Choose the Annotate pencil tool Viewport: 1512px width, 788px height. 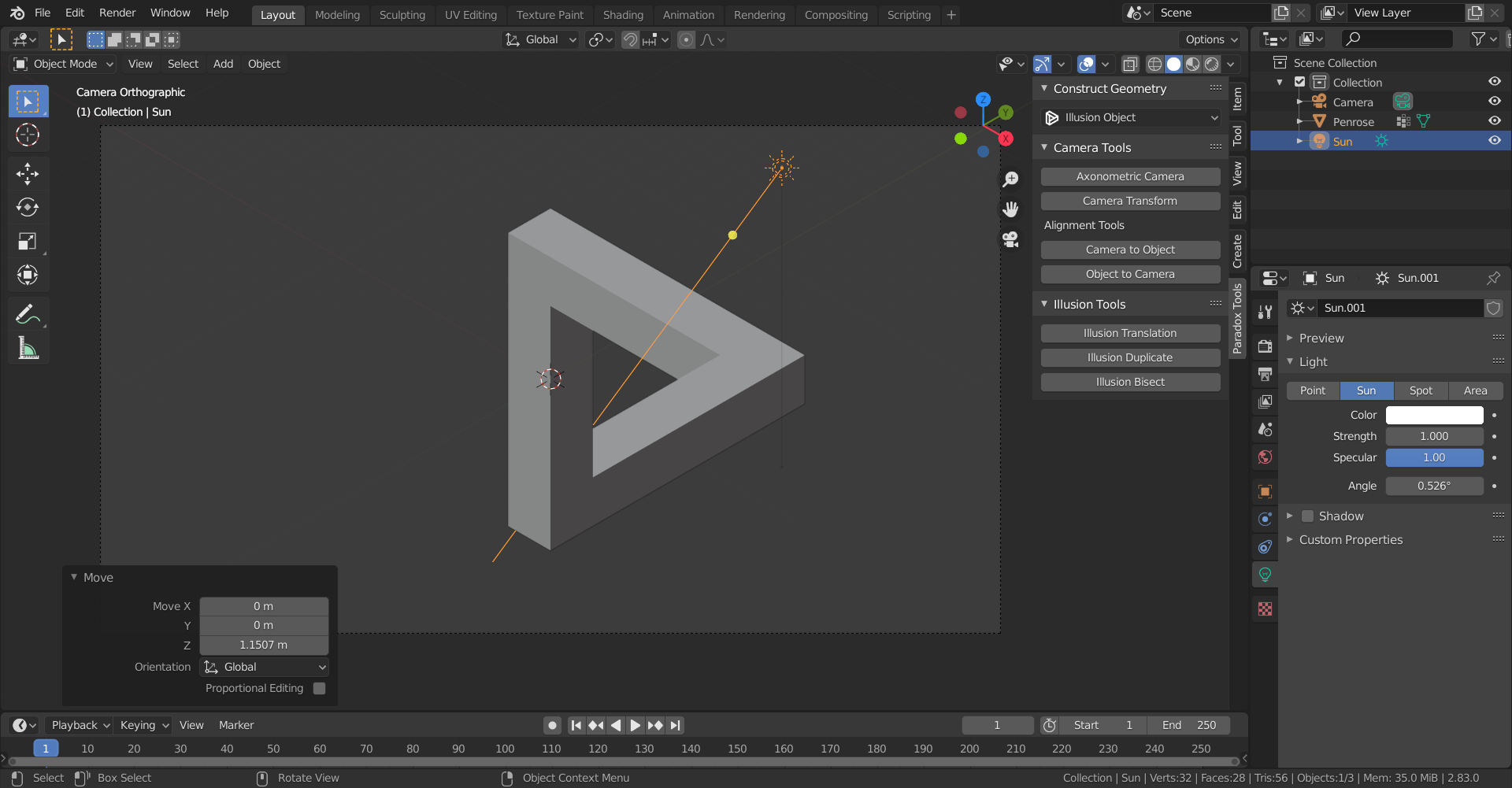click(28, 314)
